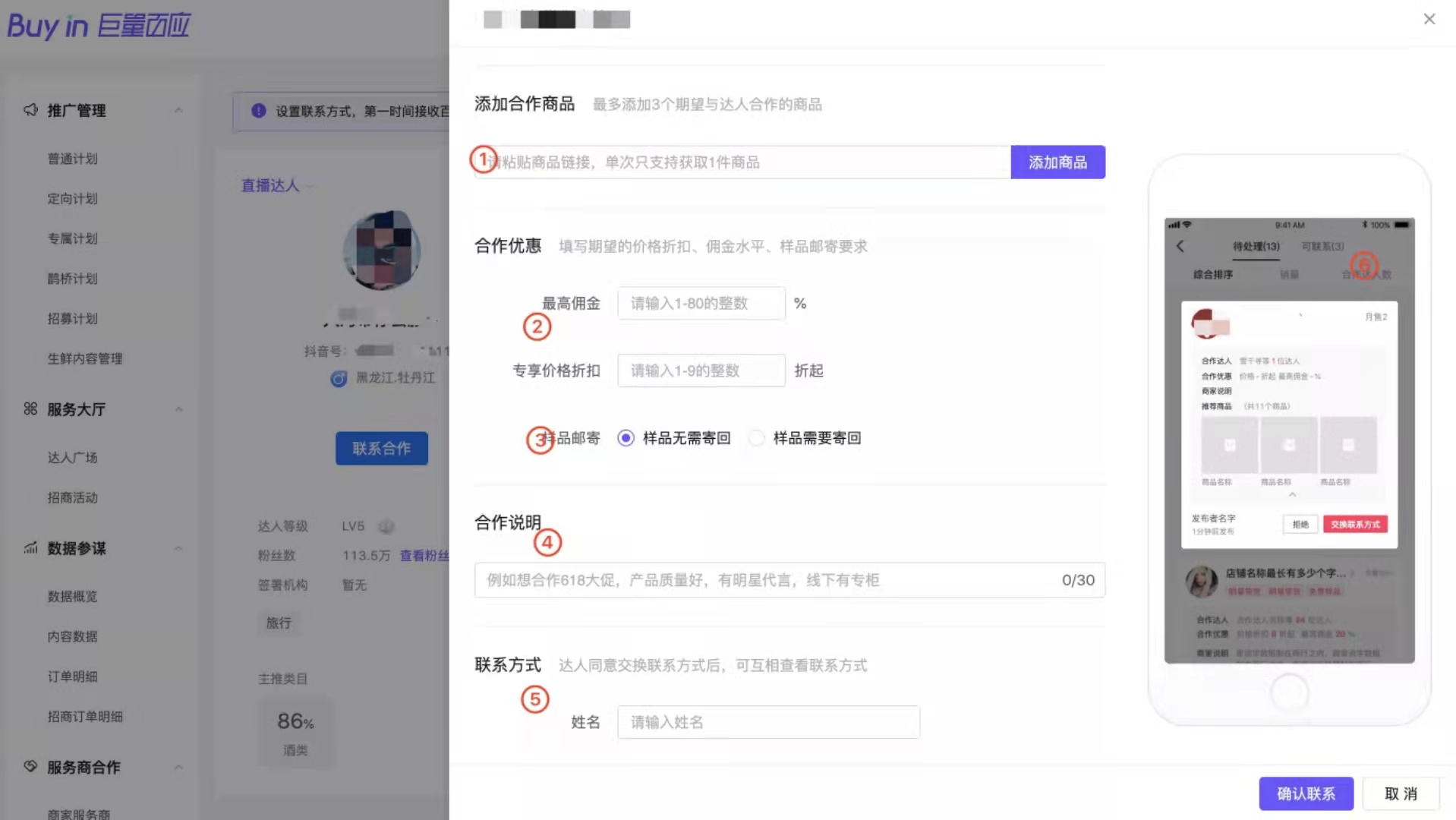
Task: Click the 添加商品 button
Action: tap(1057, 162)
